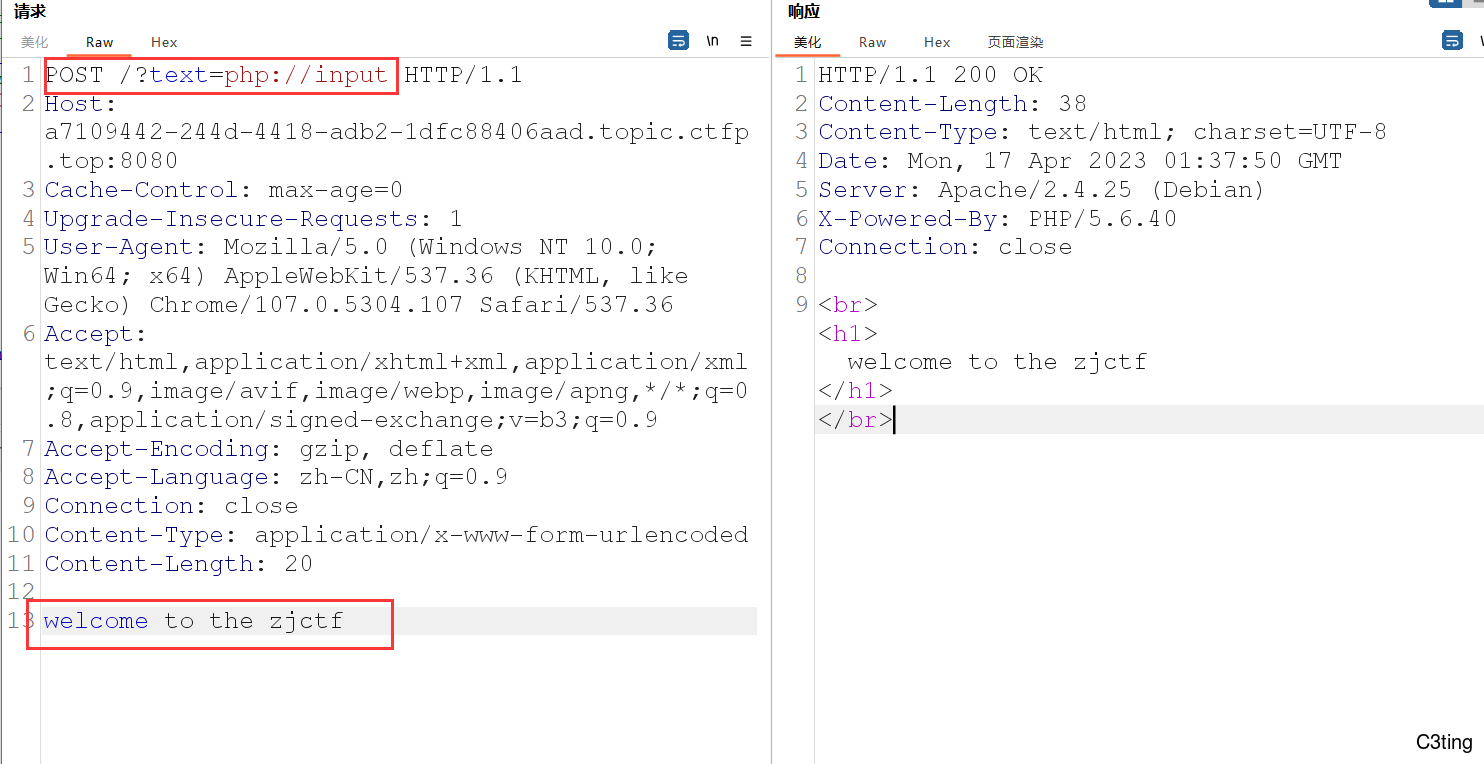This screenshot has height=764, width=1484.
Task: Toggle word wrap in the request panel
Action: tap(678, 41)
